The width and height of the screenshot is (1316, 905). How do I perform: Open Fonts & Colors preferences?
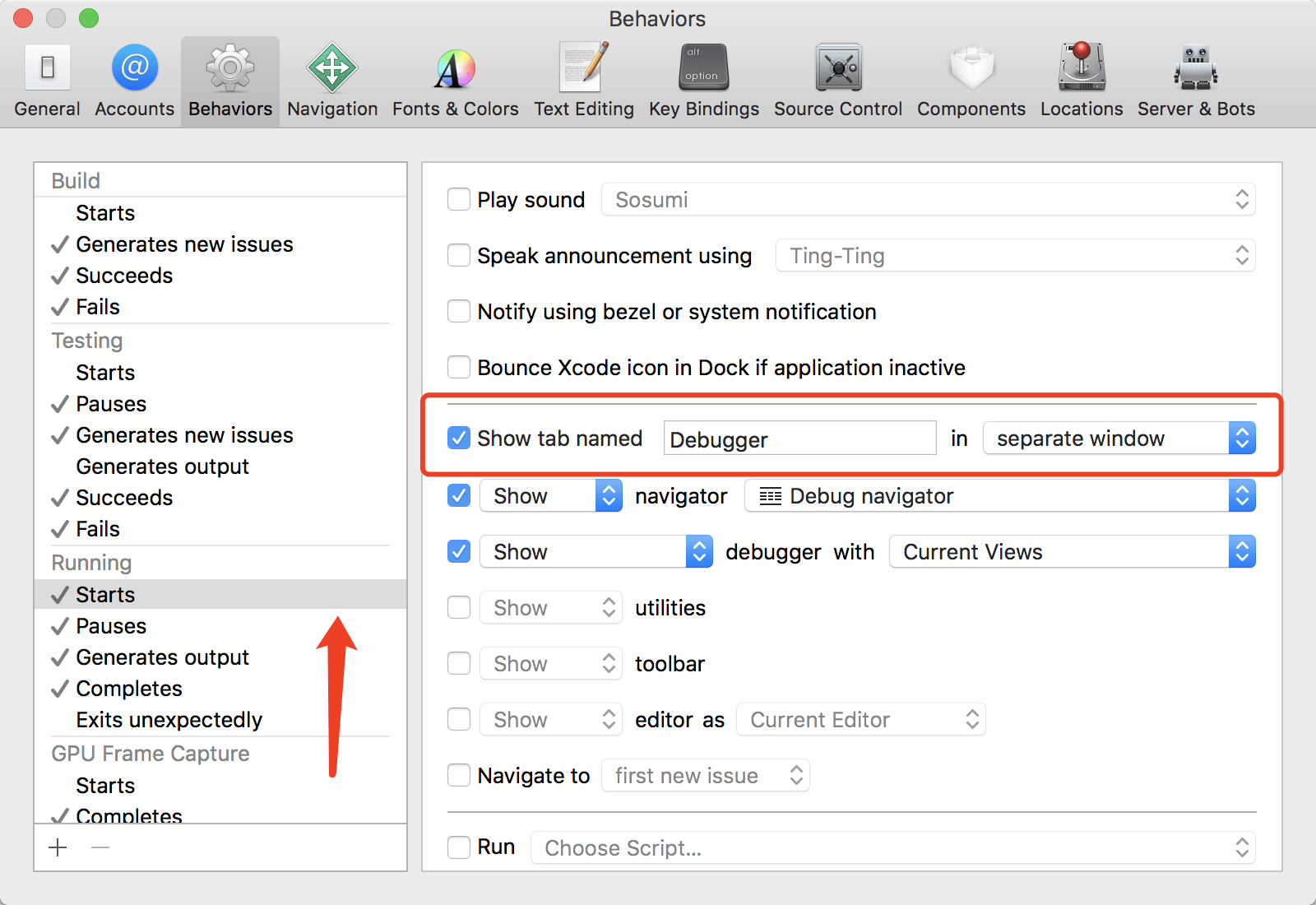pos(455,81)
